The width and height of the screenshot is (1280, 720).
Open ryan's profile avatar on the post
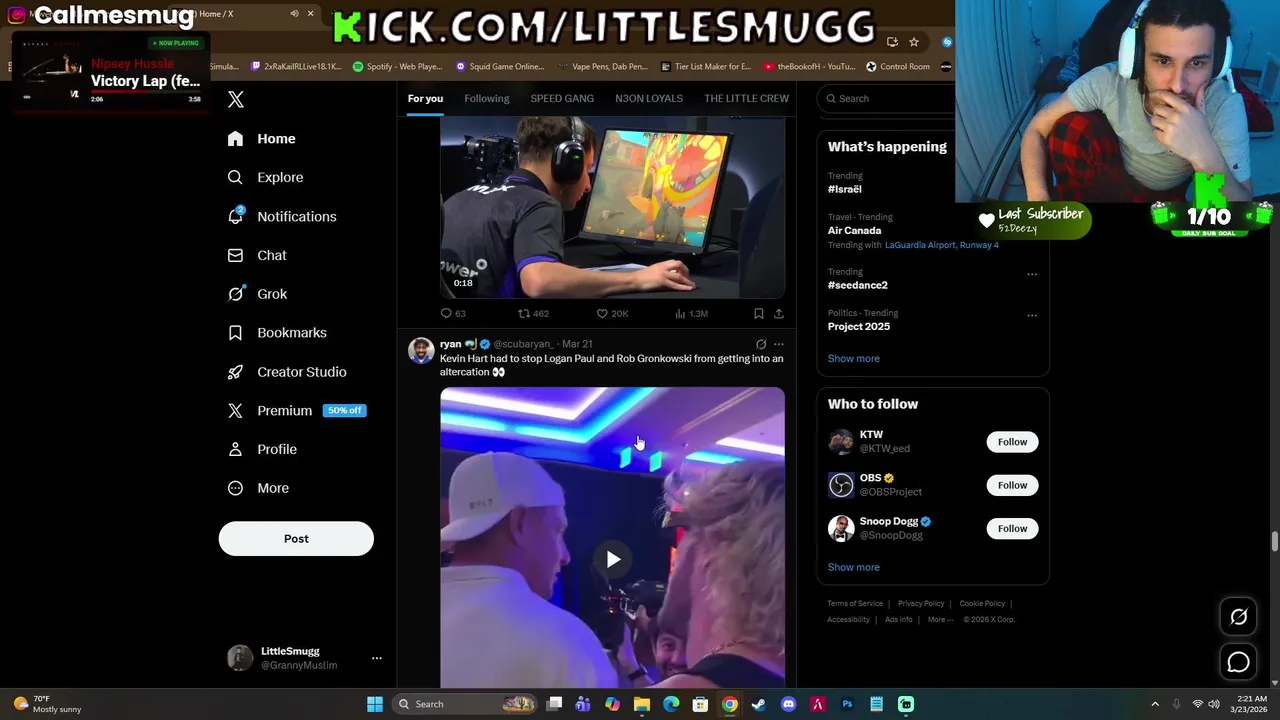421,351
